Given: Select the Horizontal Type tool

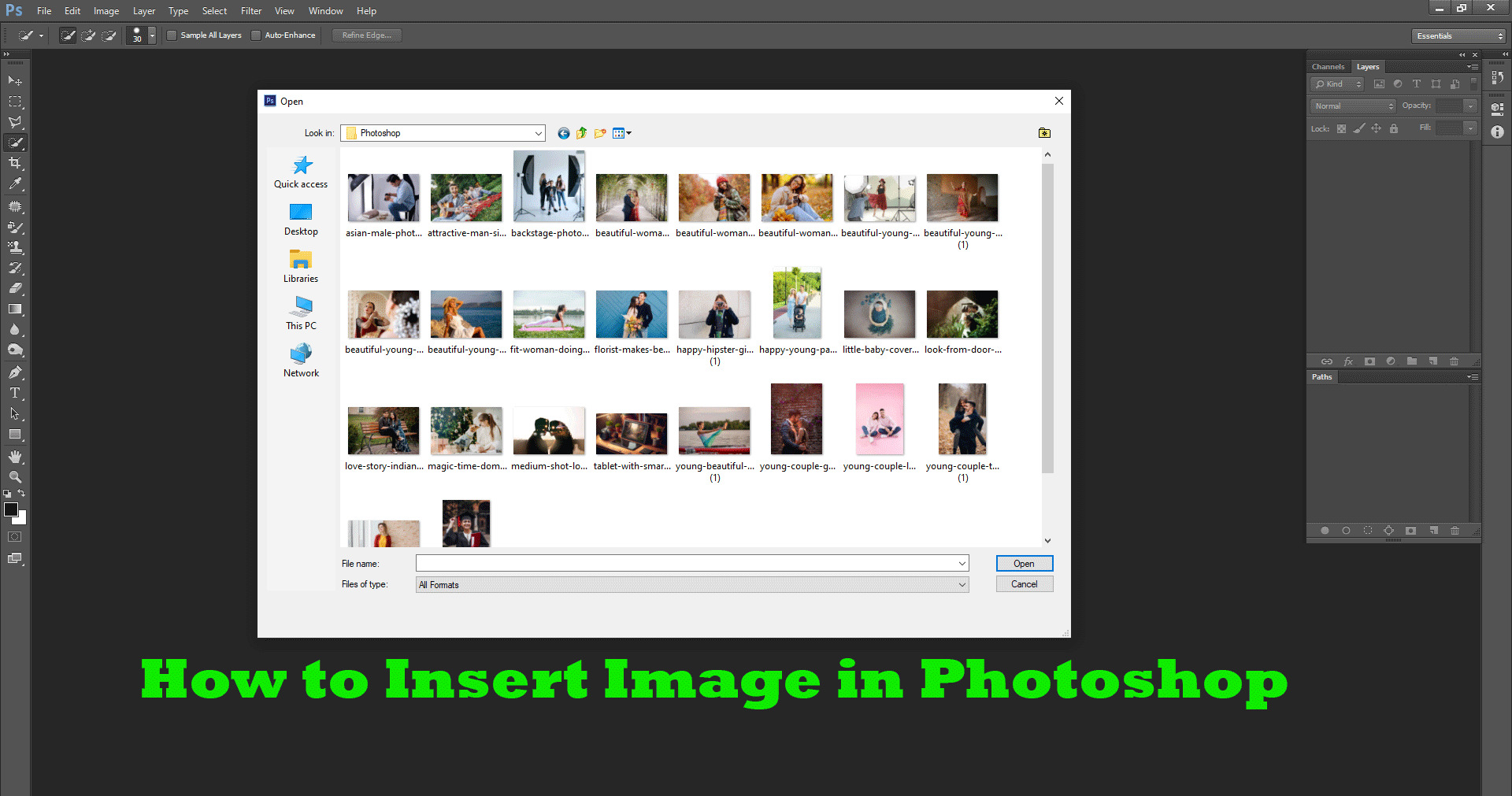Looking at the screenshot, I should 14,393.
